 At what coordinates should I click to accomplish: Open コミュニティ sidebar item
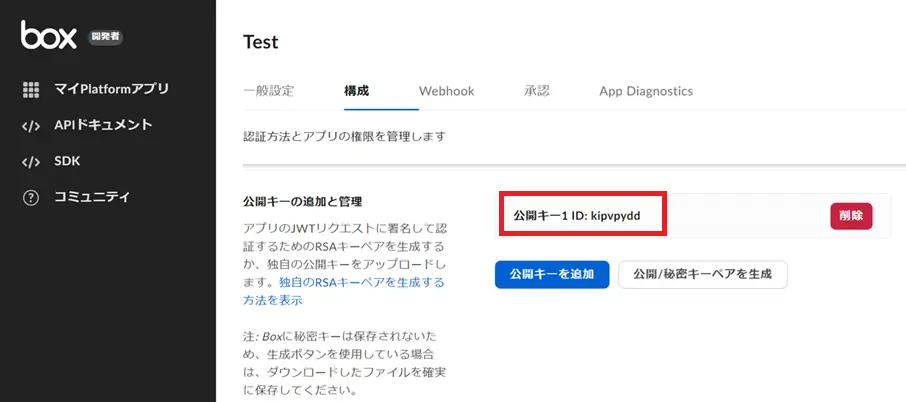pyautogui.click(x=92, y=197)
